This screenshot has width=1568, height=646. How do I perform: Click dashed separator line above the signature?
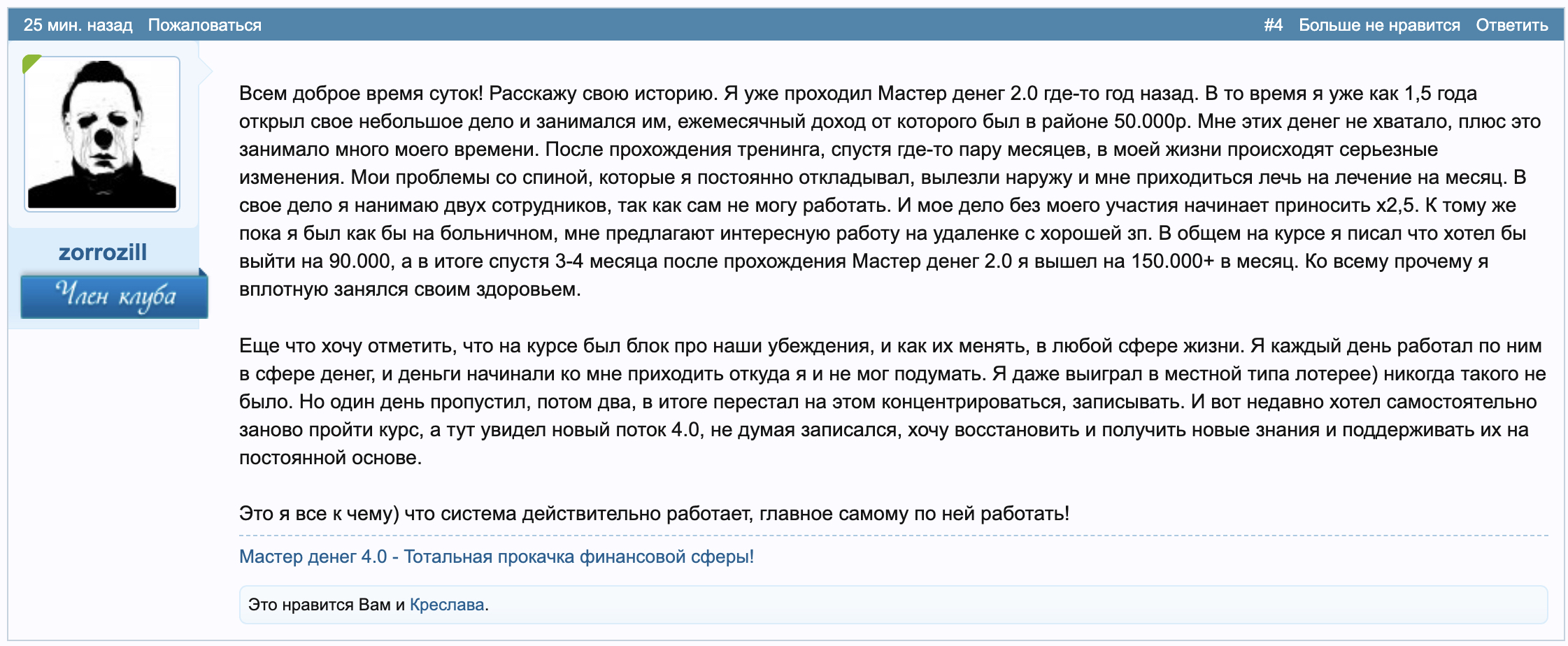click(x=893, y=536)
